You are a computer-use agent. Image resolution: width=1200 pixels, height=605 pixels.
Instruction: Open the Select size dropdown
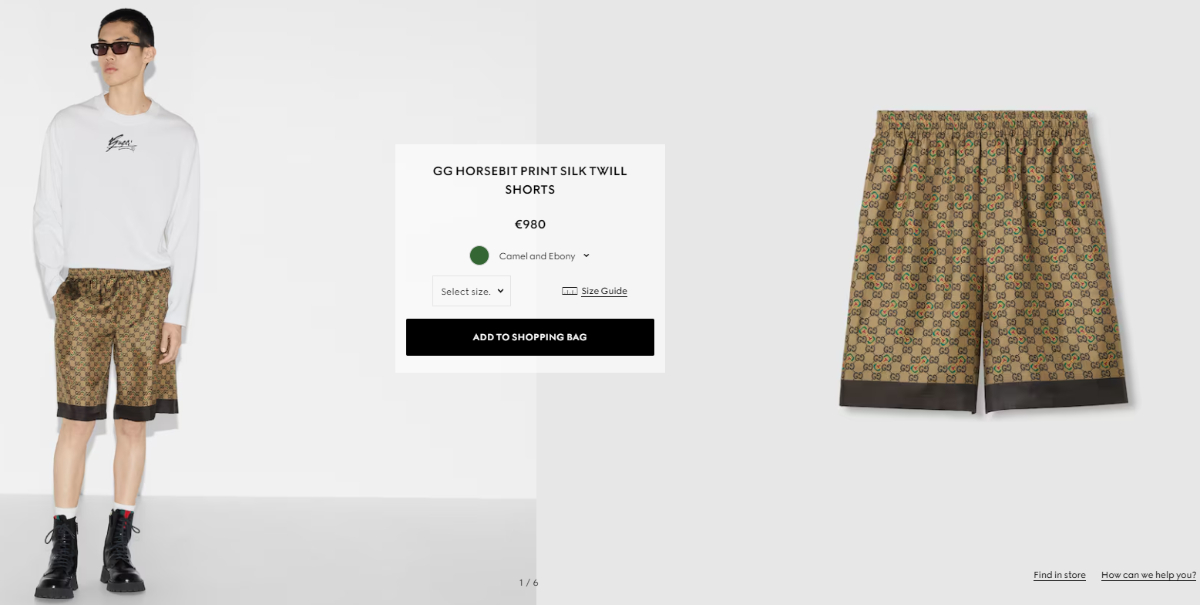click(x=471, y=291)
